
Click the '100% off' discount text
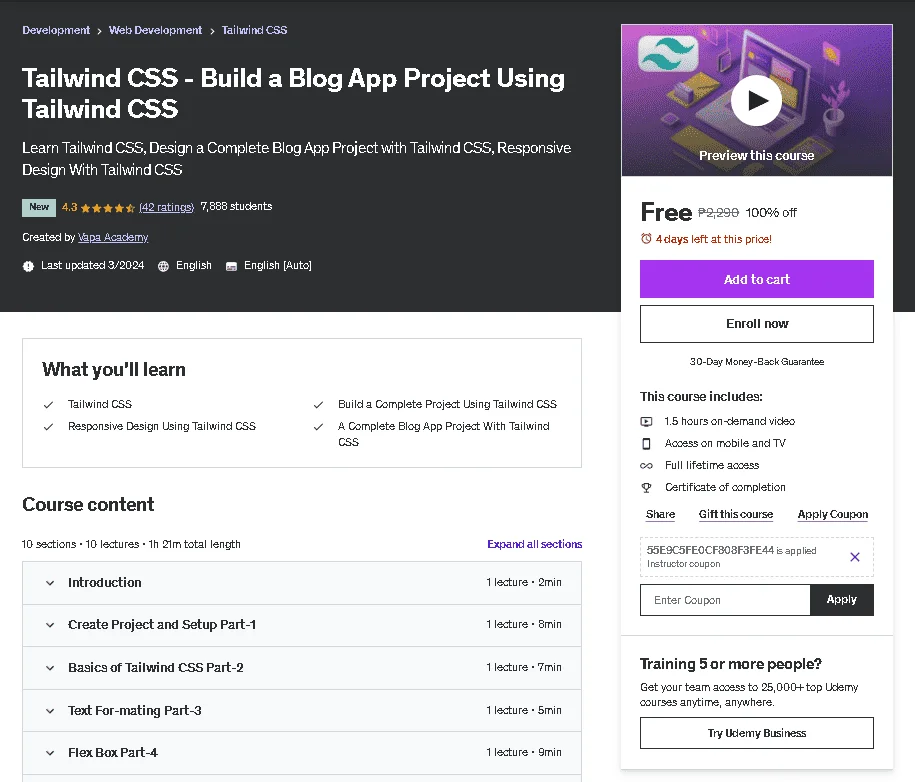pyautogui.click(x=771, y=213)
